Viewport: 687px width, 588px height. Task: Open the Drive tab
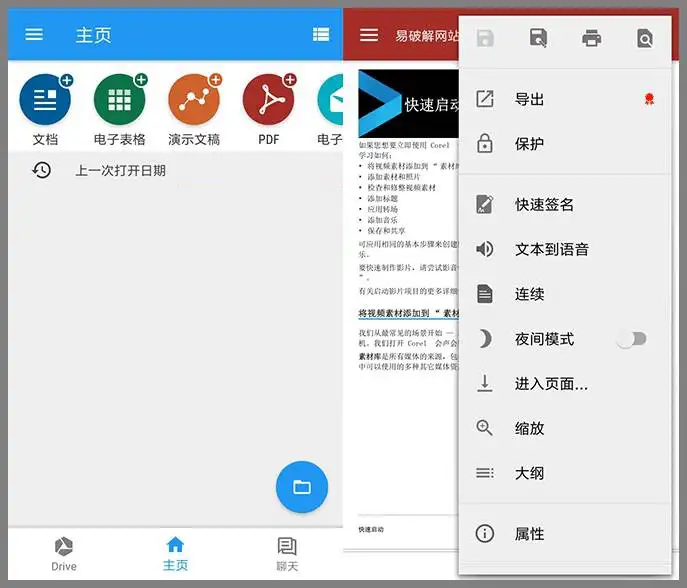click(63, 553)
